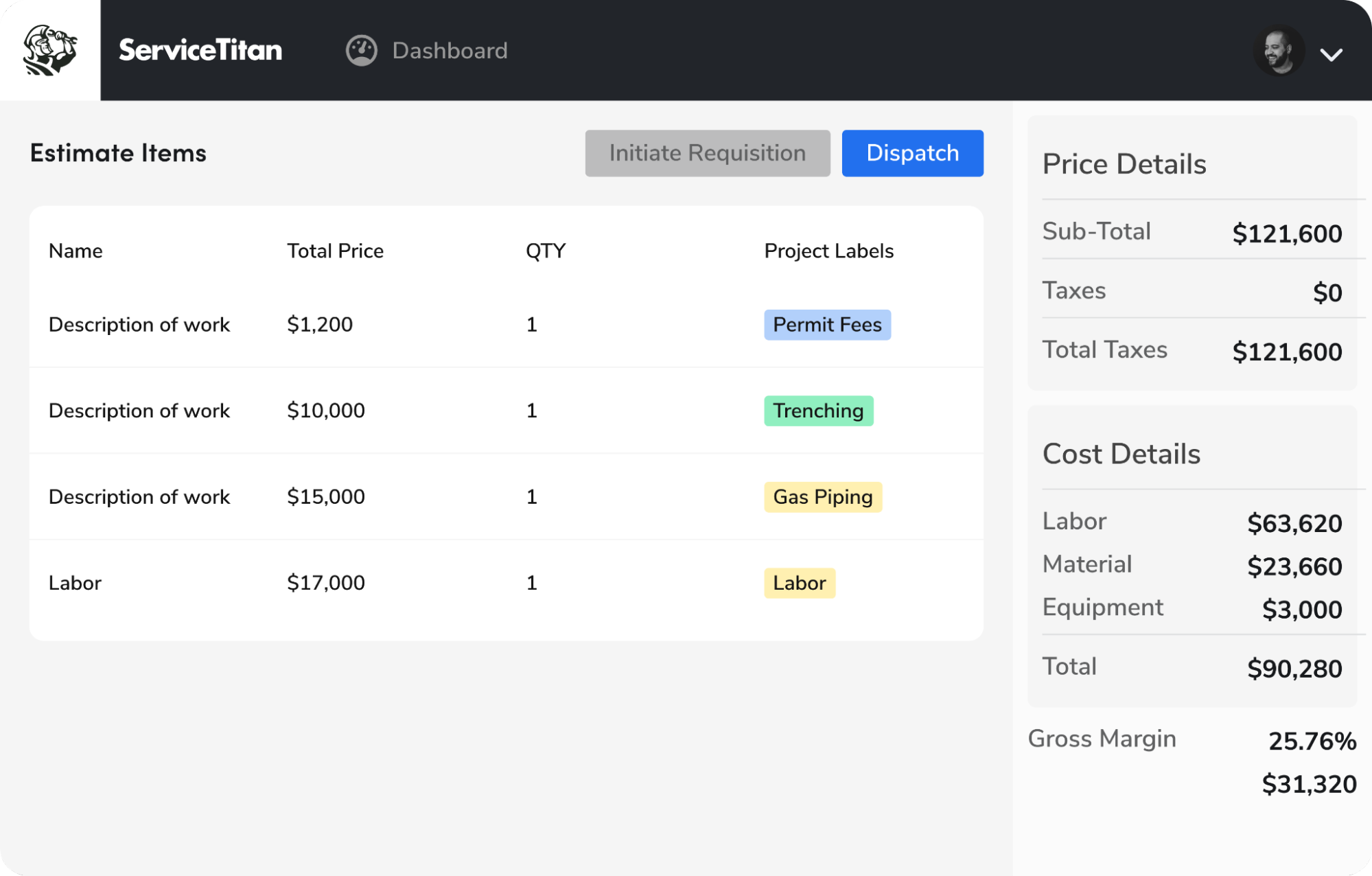
Task: Click the Gas Piping label tag
Action: click(822, 497)
